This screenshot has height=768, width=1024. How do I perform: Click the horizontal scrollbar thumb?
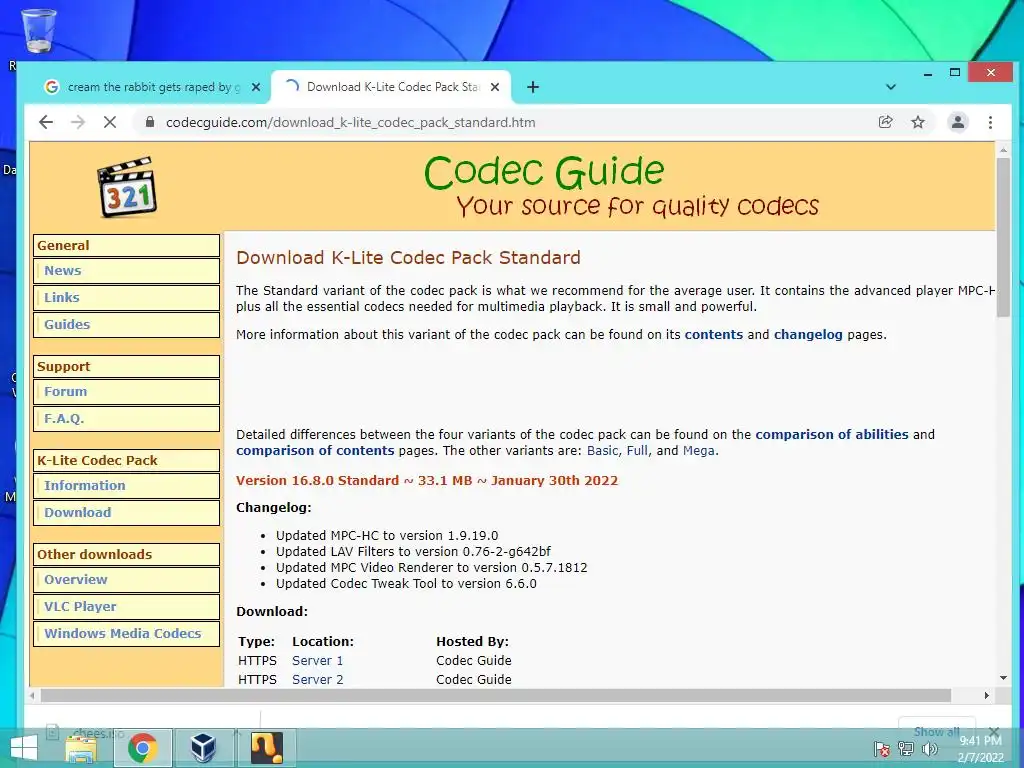coord(496,696)
